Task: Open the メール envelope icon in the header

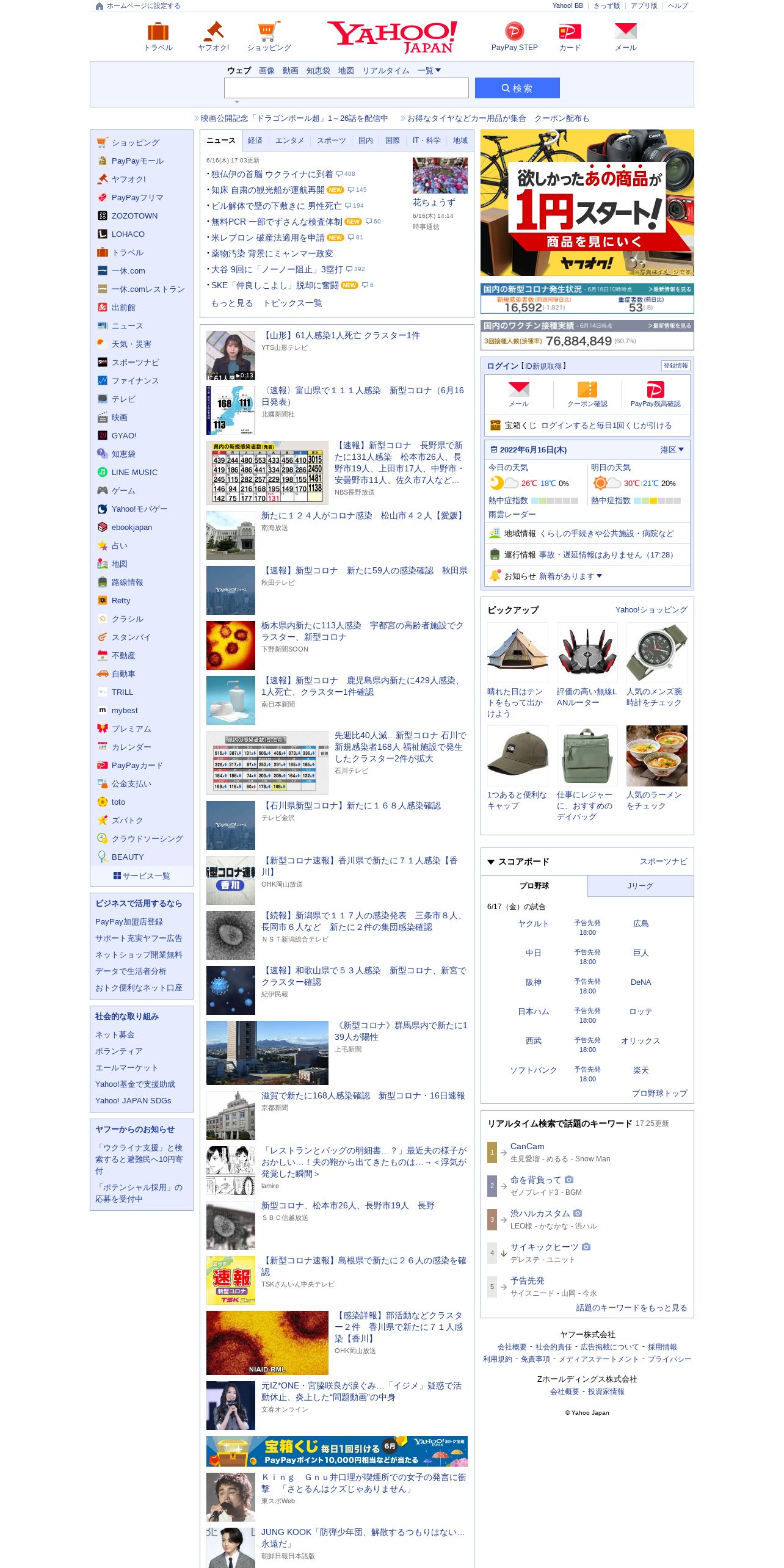Action: click(626, 31)
